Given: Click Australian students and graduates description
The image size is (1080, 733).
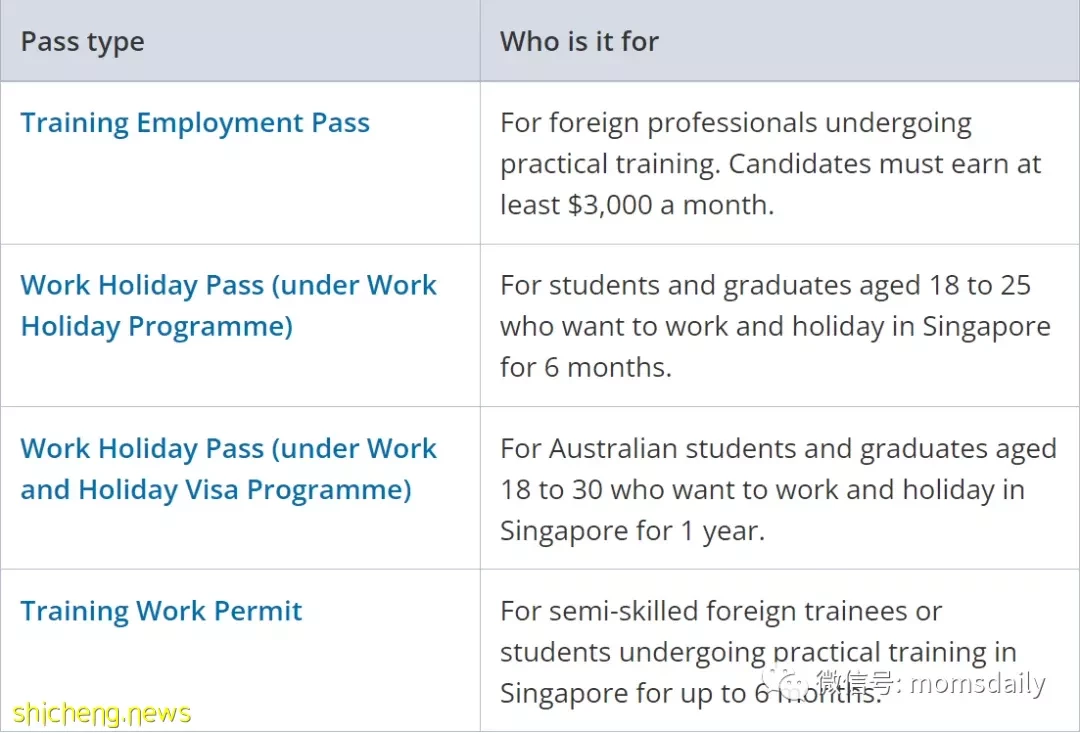Looking at the screenshot, I should pos(778,489).
